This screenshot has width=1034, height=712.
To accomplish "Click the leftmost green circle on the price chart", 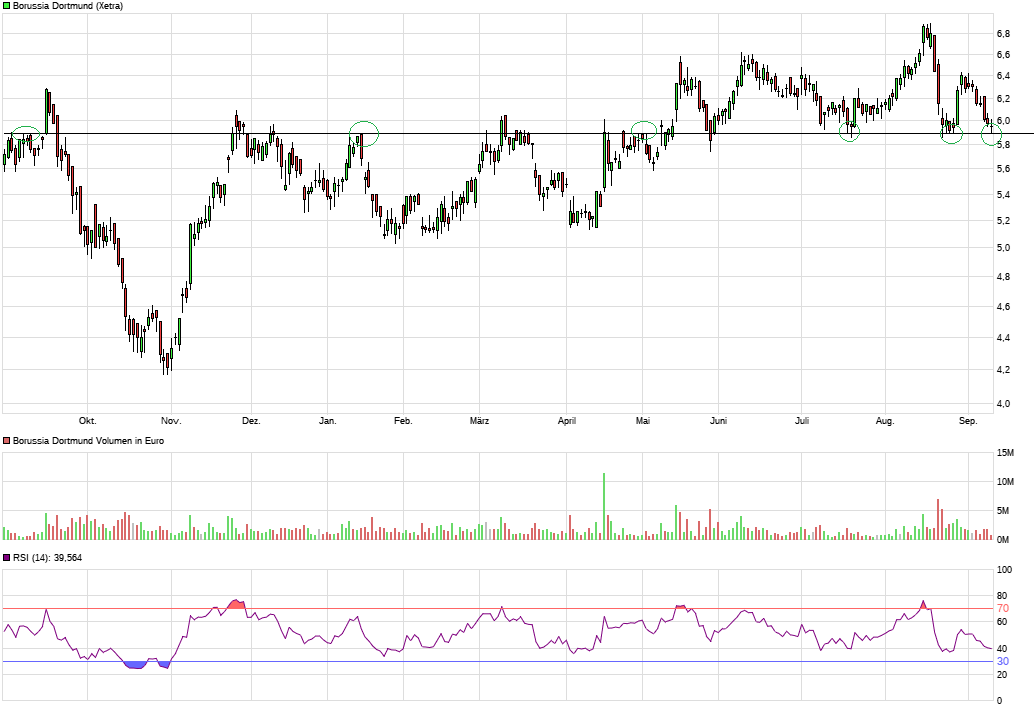I will (27, 134).
